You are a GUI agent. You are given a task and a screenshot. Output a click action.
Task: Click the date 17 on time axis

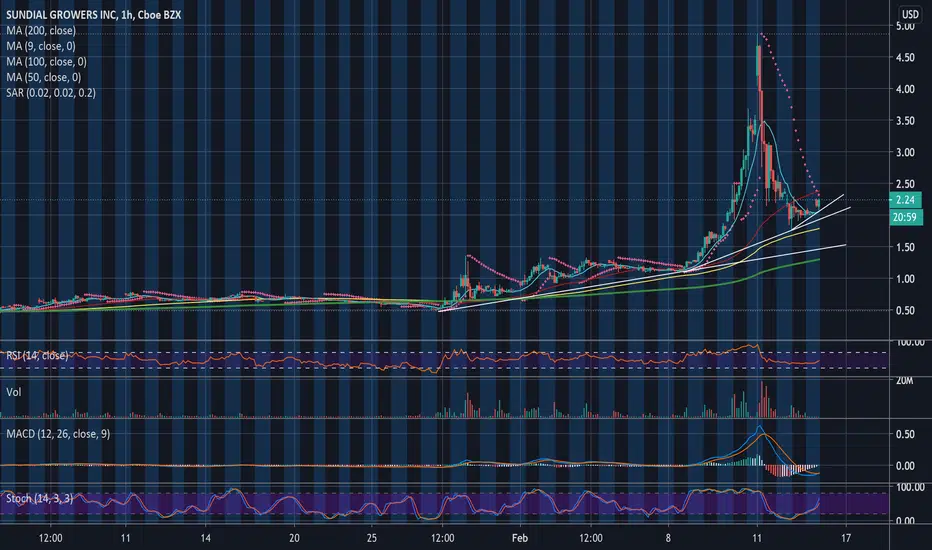coord(846,538)
